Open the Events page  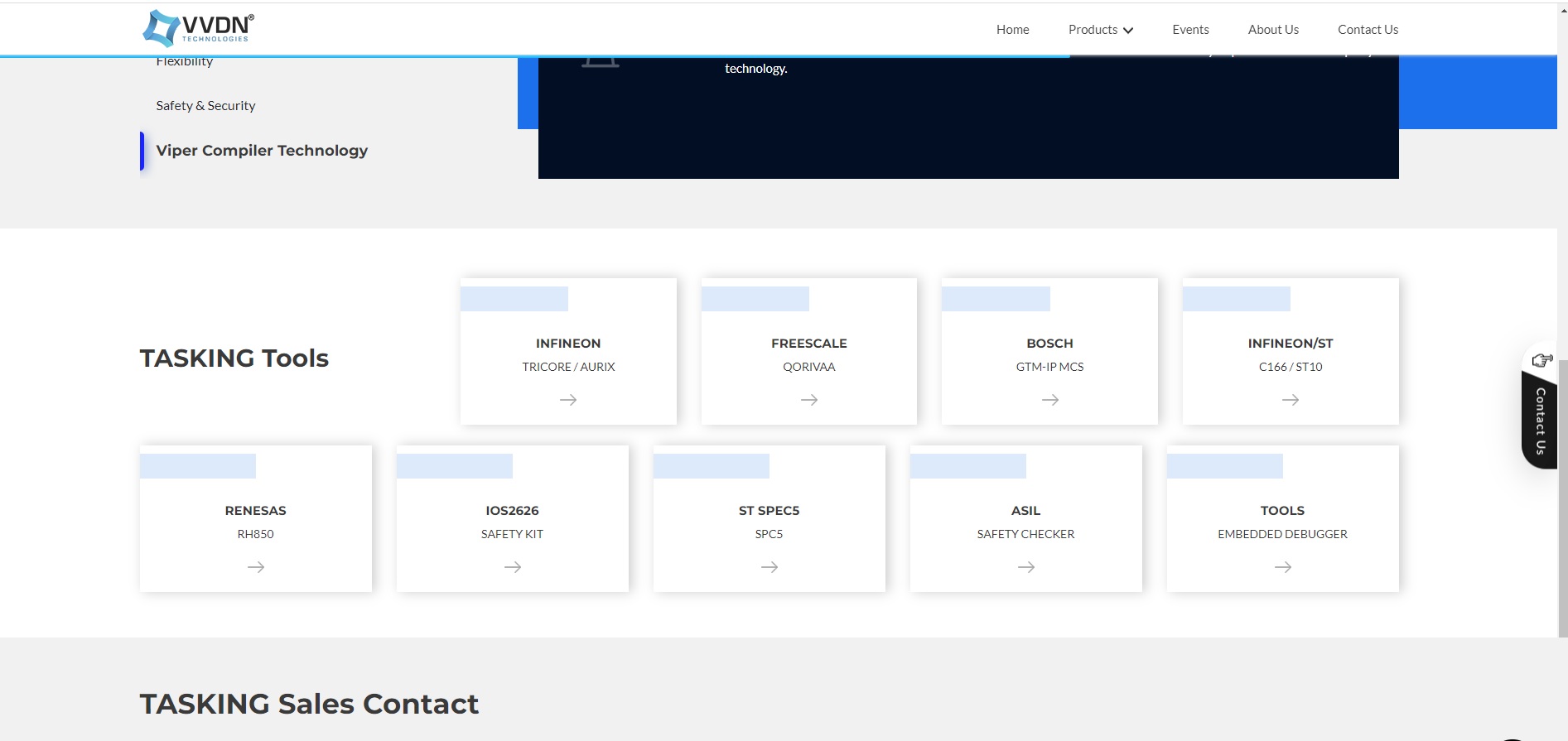click(1190, 30)
